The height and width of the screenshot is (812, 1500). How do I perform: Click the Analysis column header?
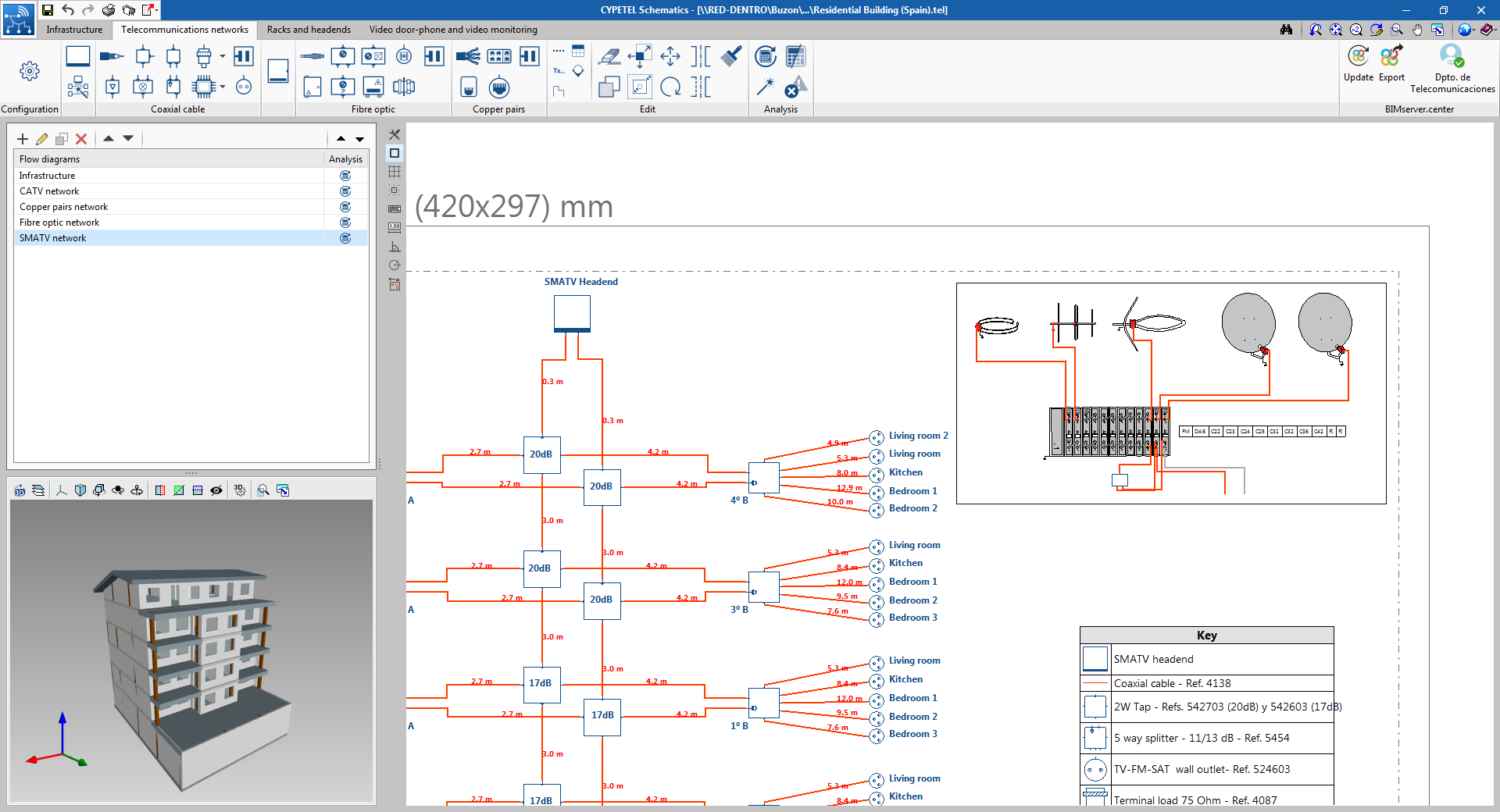[x=345, y=159]
